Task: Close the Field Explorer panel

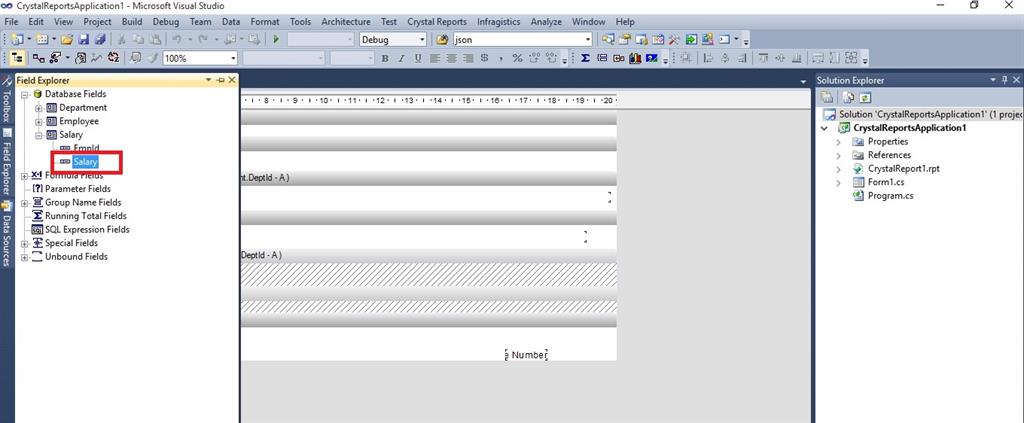Action: [232, 80]
